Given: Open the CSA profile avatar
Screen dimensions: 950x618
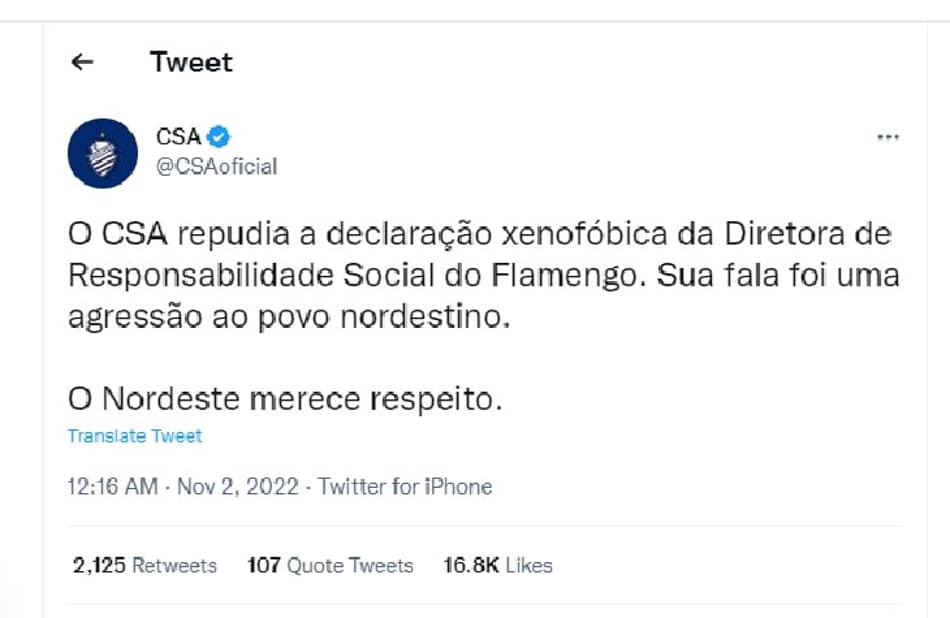Looking at the screenshot, I should tap(102, 153).
